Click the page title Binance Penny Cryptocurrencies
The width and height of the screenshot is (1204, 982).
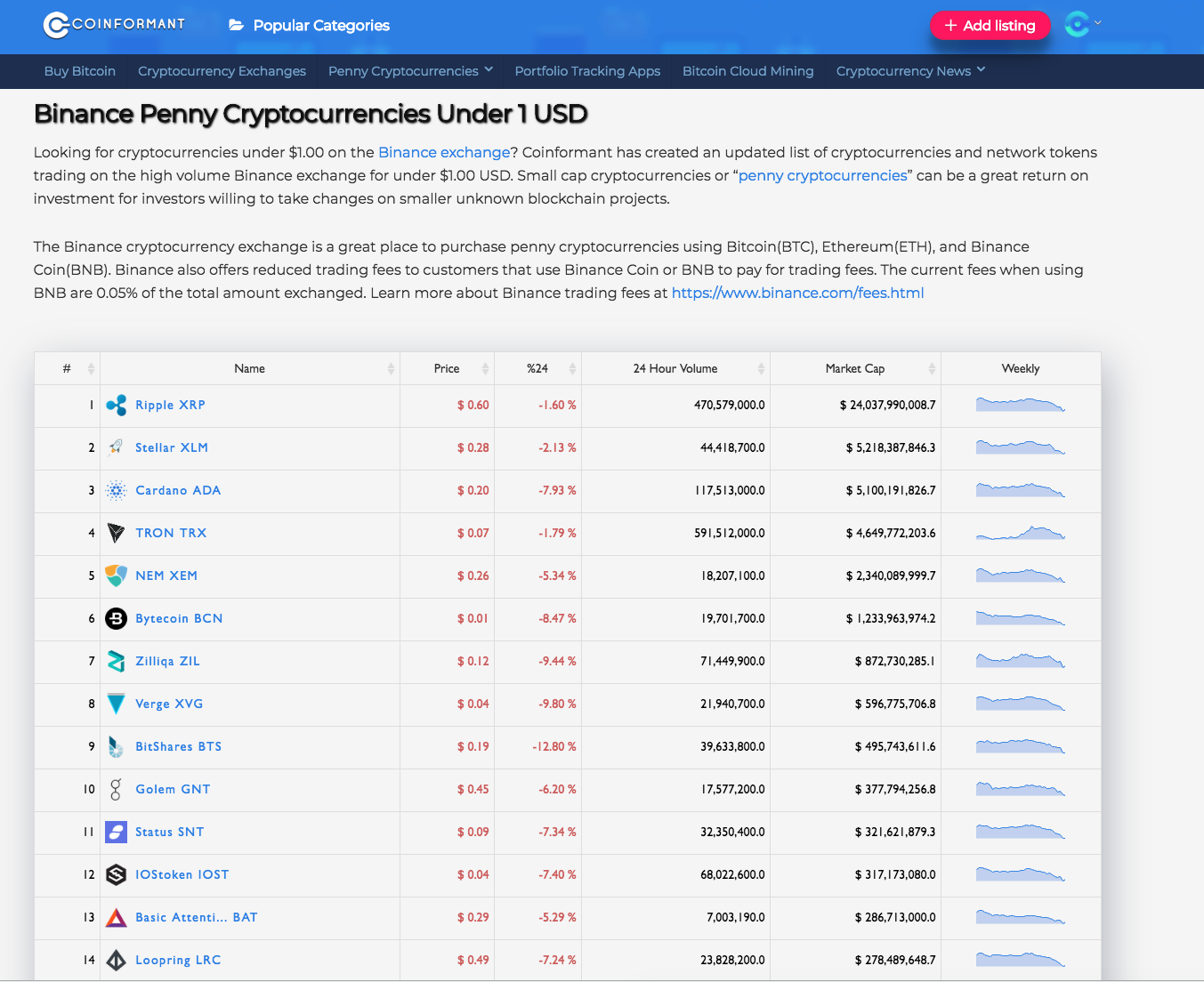point(311,114)
